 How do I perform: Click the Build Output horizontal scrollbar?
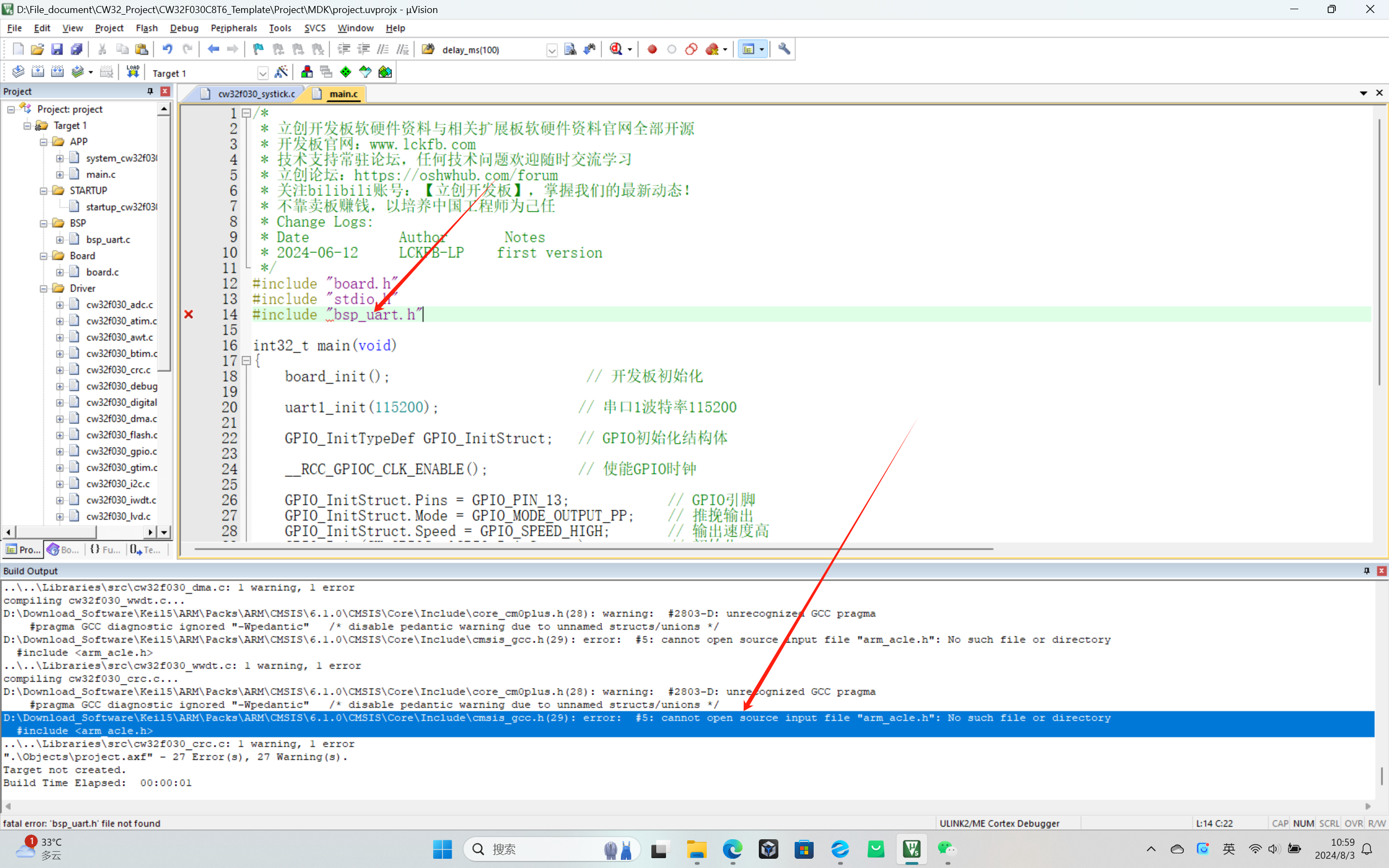tap(688, 806)
